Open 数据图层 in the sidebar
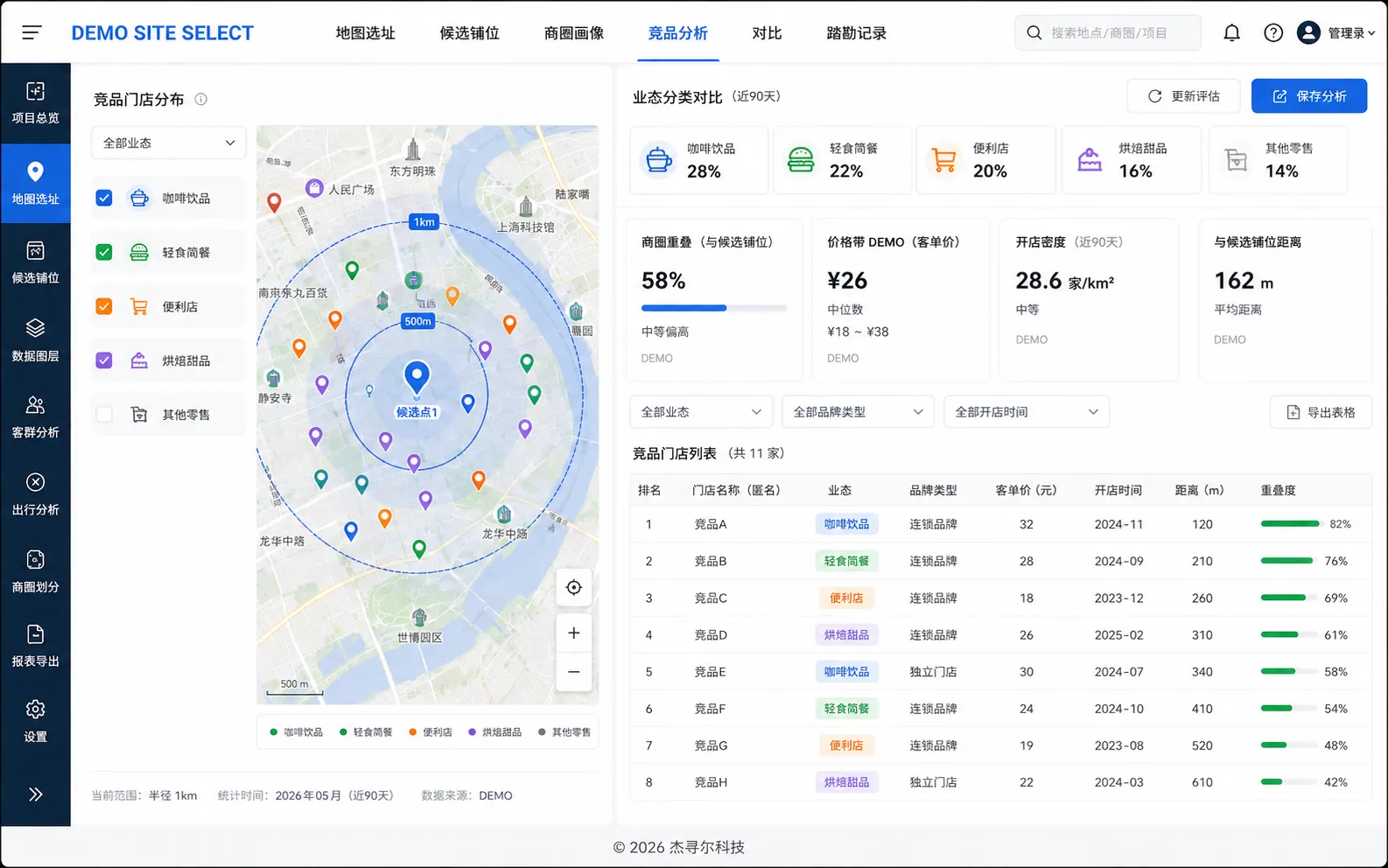The image size is (1388, 868). click(x=35, y=340)
